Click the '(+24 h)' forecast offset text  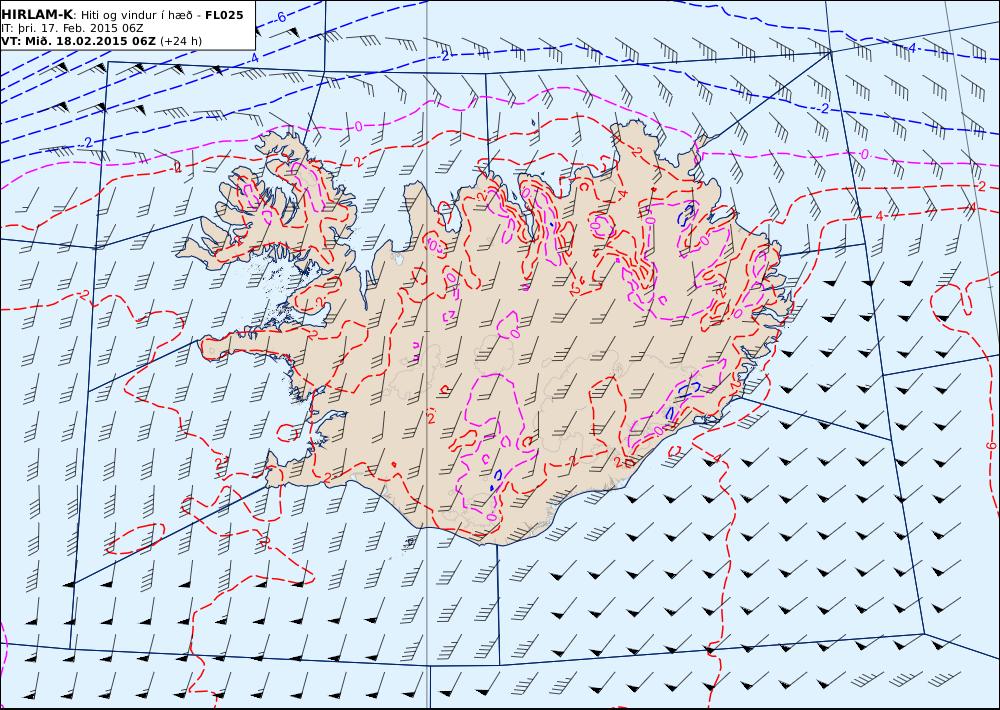tap(180, 41)
